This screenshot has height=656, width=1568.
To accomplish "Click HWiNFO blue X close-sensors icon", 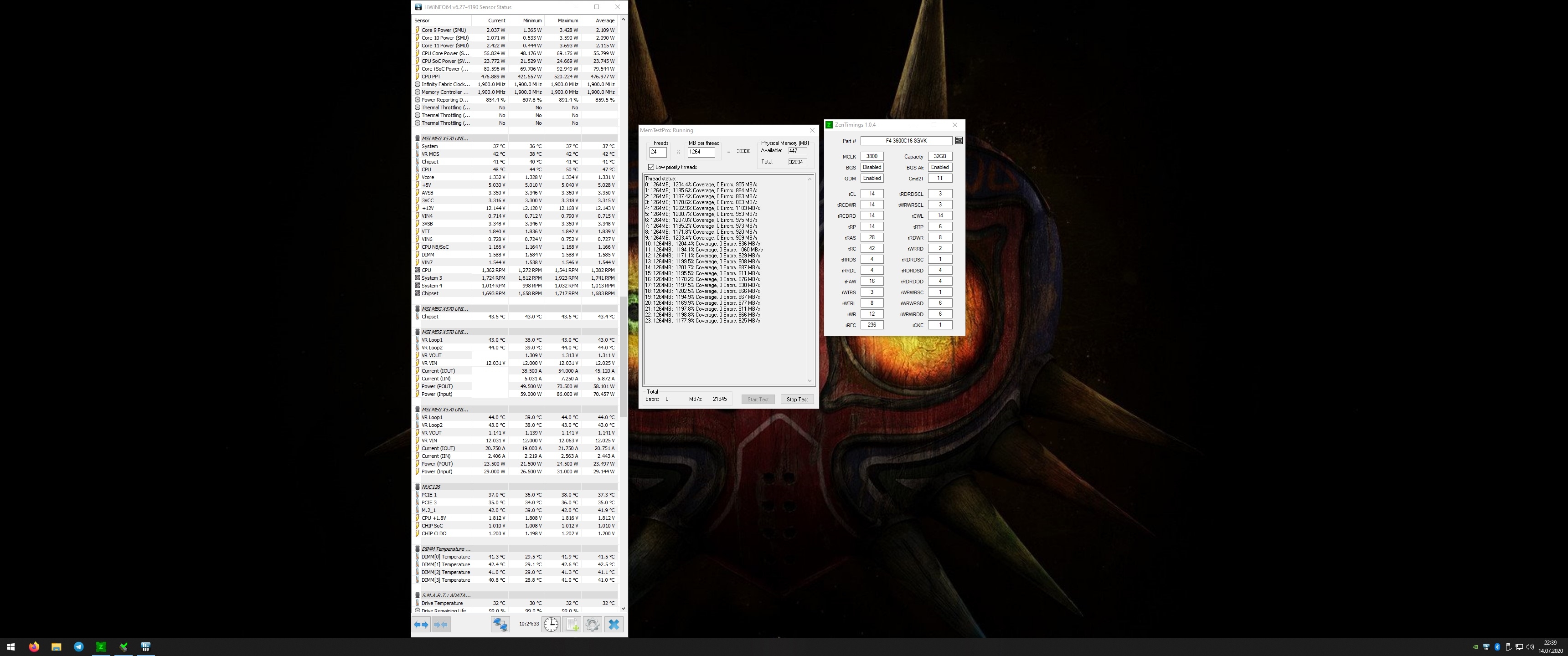I will point(614,625).
